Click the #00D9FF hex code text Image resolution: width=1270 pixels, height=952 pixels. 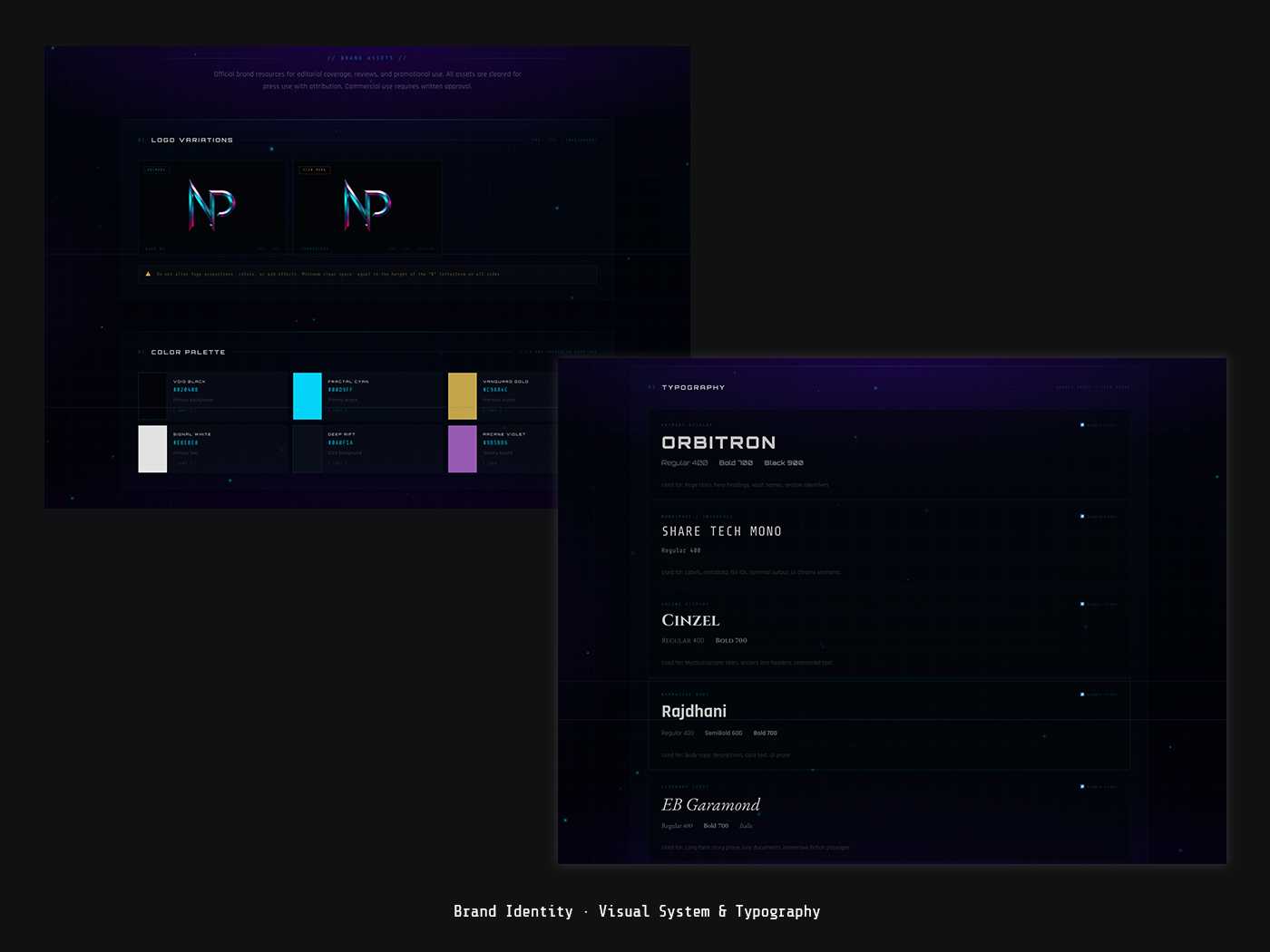pos(340,390)
